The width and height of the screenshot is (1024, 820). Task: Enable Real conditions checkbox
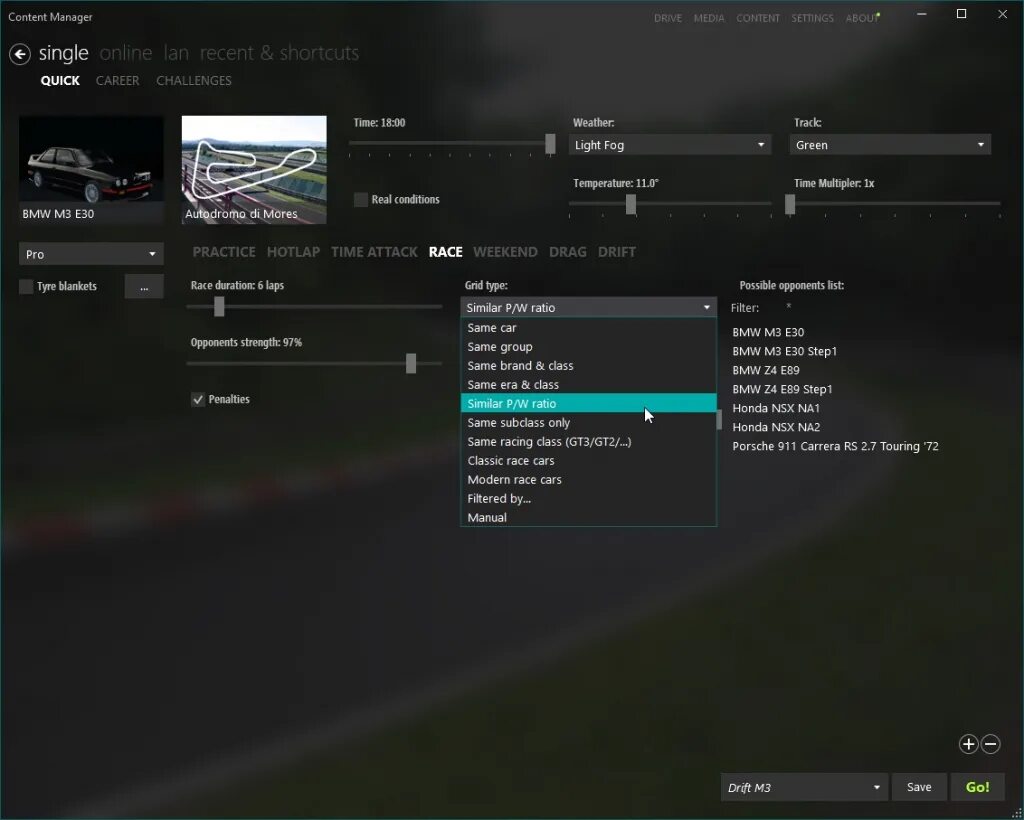coord(360,199)
